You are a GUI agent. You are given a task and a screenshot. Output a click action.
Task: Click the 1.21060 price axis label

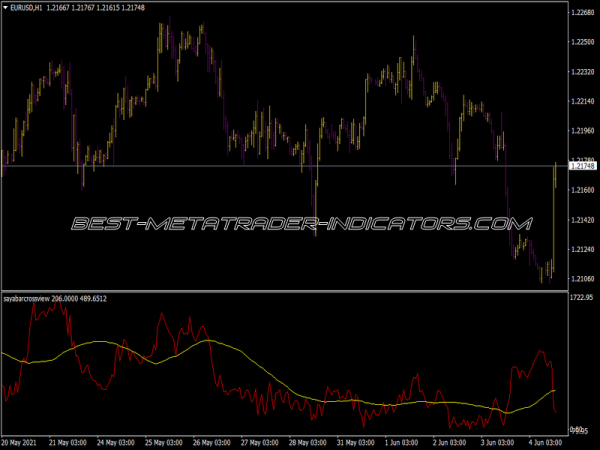(x=581, y=280)
